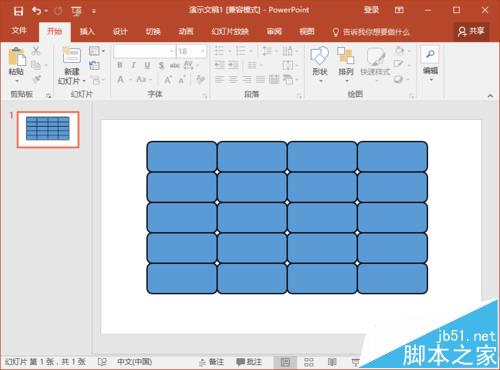Open the 形状 (Shapes) gallery

coord(320,64)
